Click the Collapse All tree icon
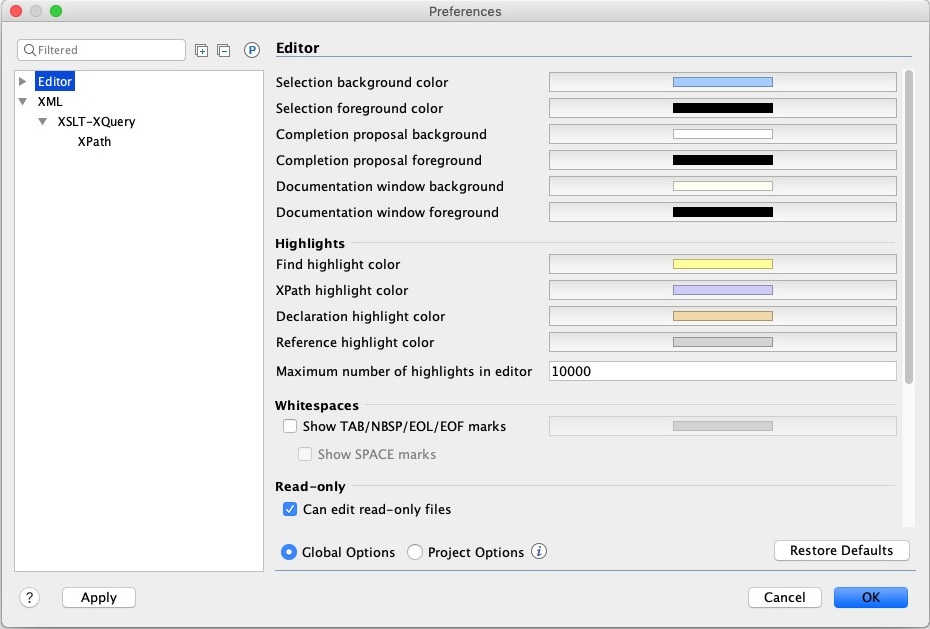930x629 pixels. 223,50
